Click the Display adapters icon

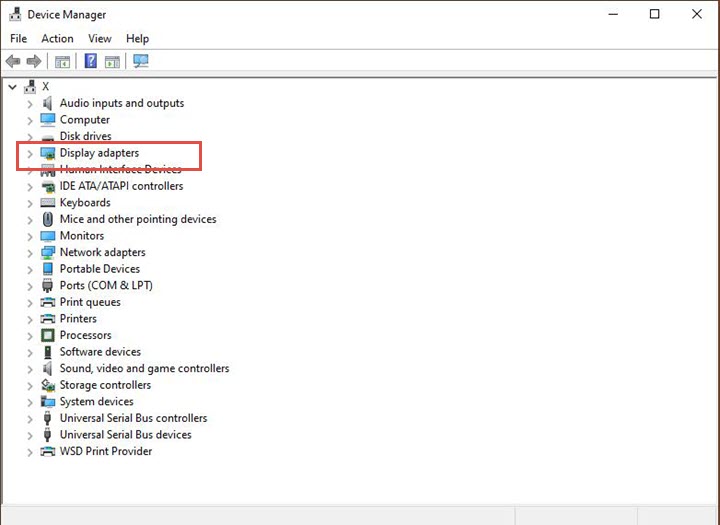(48, 153)
